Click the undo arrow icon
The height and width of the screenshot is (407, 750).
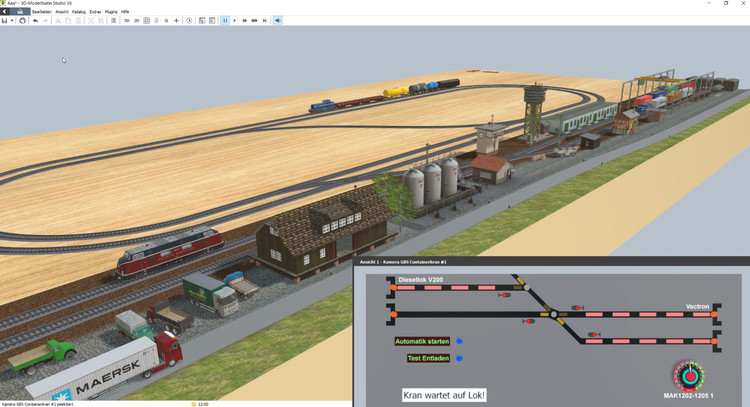(36, 20)
